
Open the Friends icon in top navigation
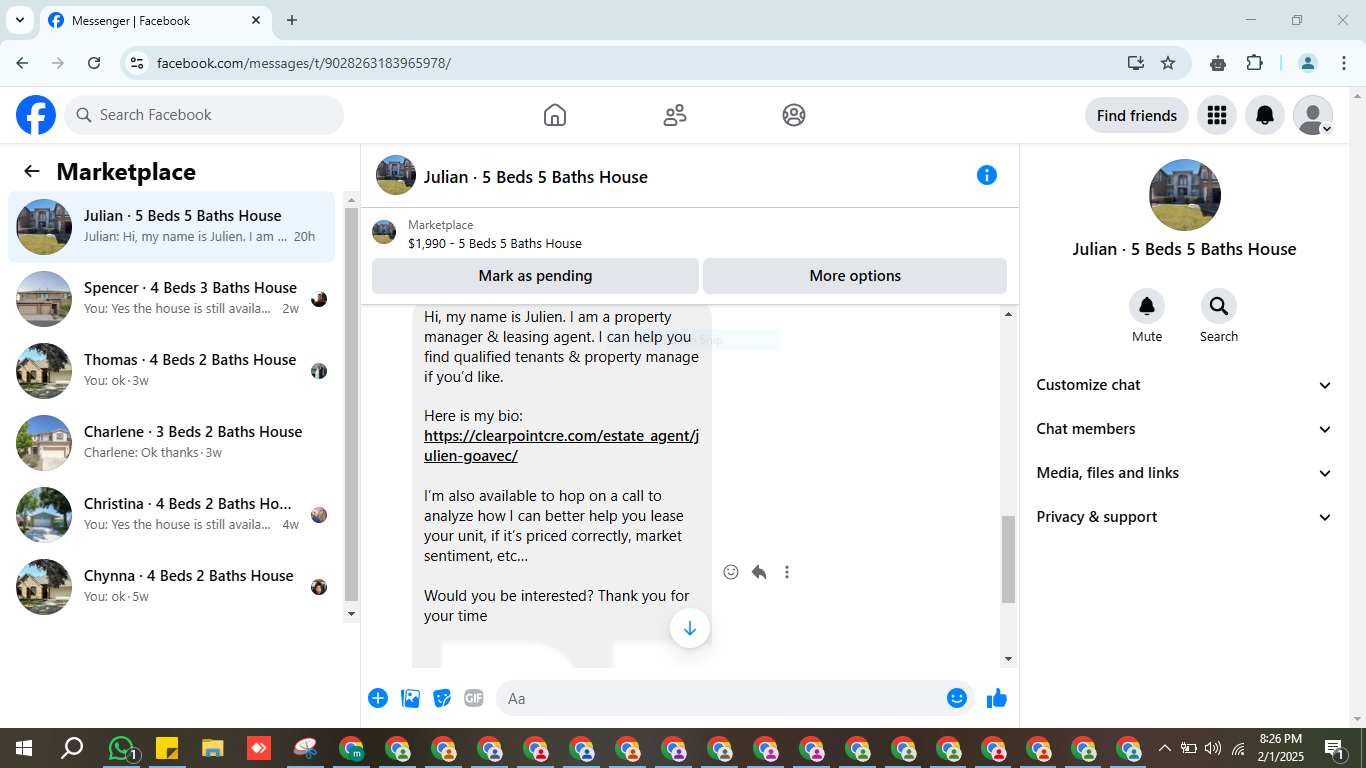coord(675,115)
